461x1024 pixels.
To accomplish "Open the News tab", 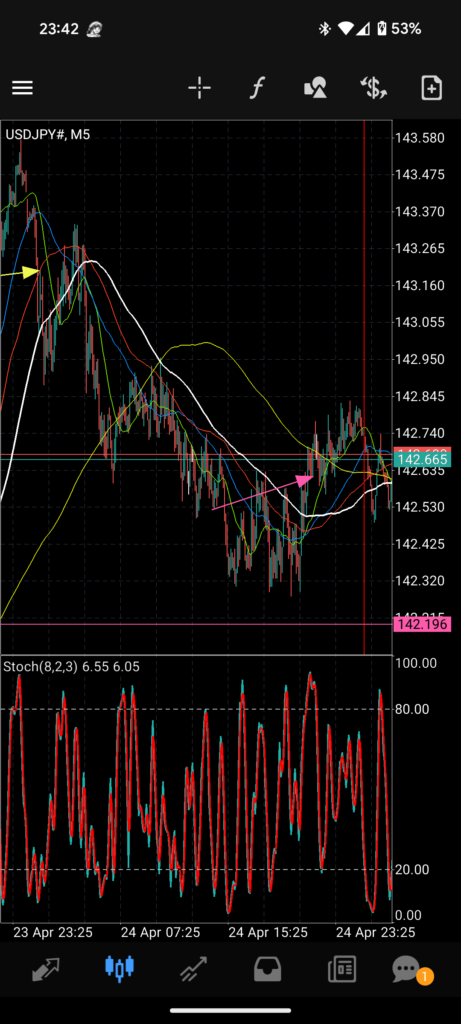I will pos(342,969).
